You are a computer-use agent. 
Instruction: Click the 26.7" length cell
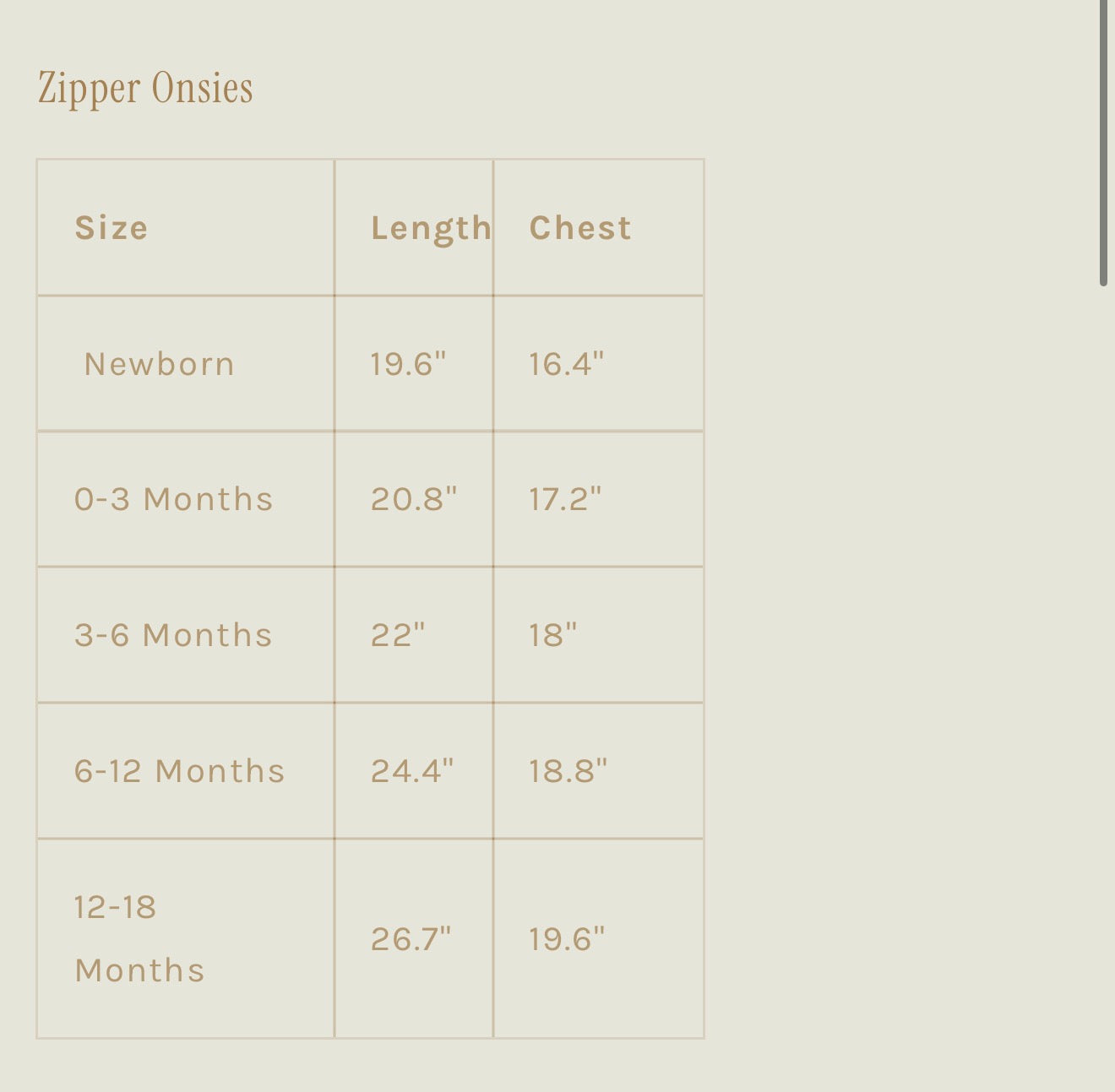tap(411, 939)
